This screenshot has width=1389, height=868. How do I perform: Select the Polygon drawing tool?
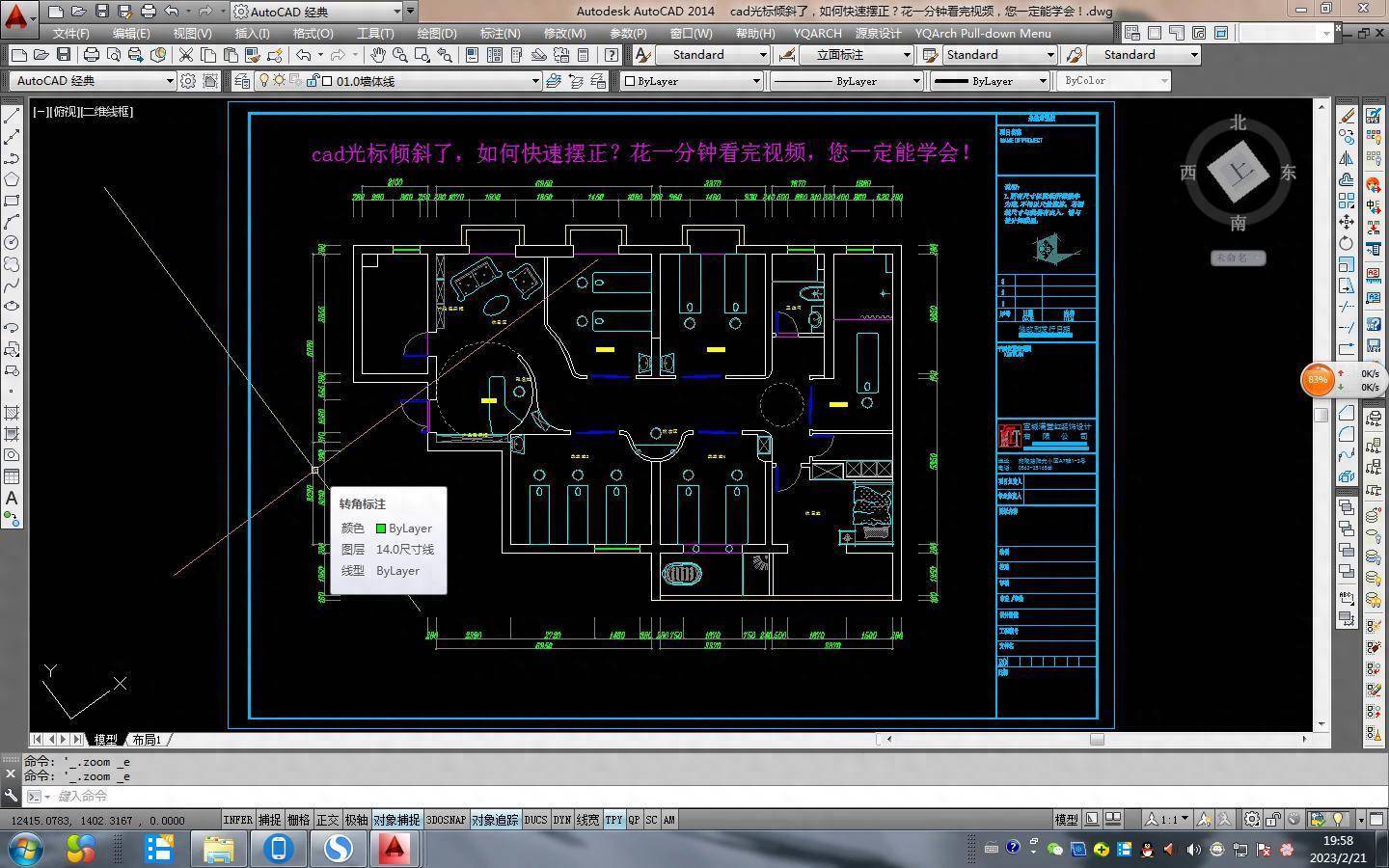pos(12,179)
